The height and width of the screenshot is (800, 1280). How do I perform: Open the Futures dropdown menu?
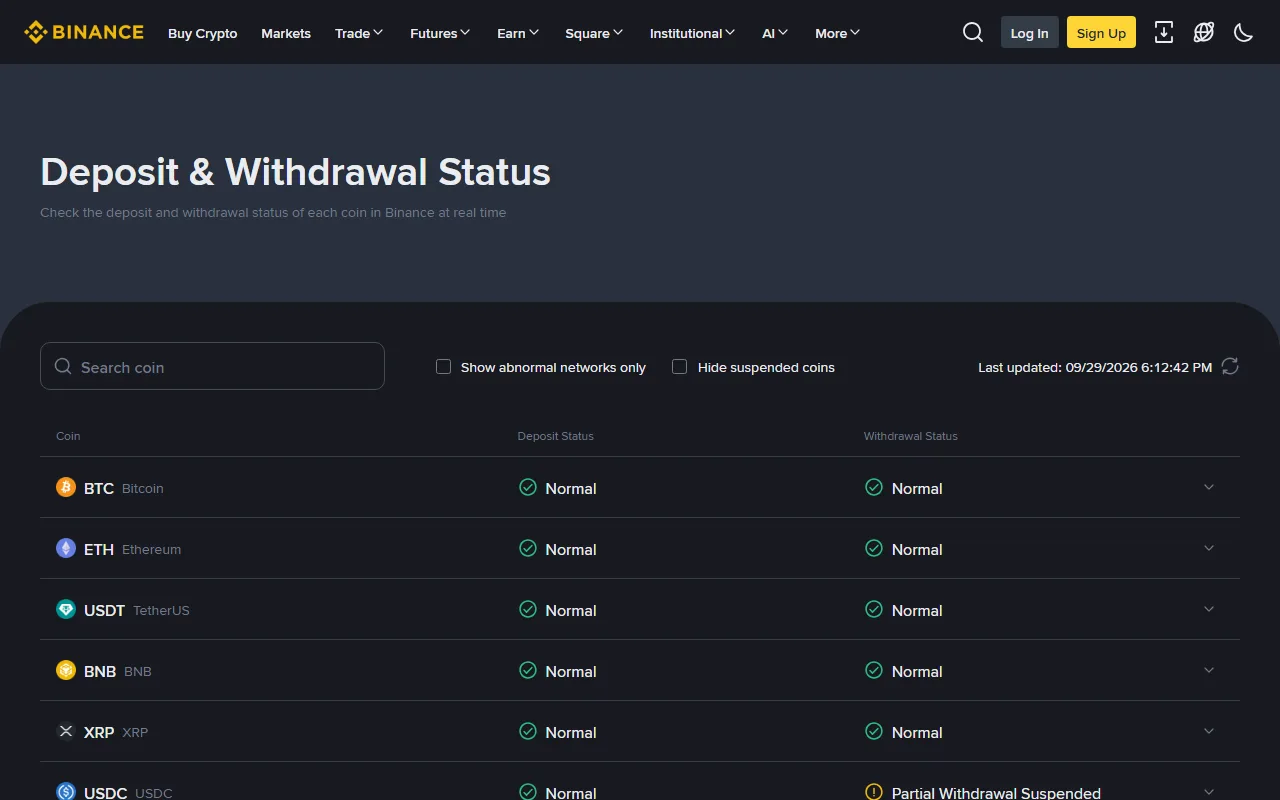point(440,33)
